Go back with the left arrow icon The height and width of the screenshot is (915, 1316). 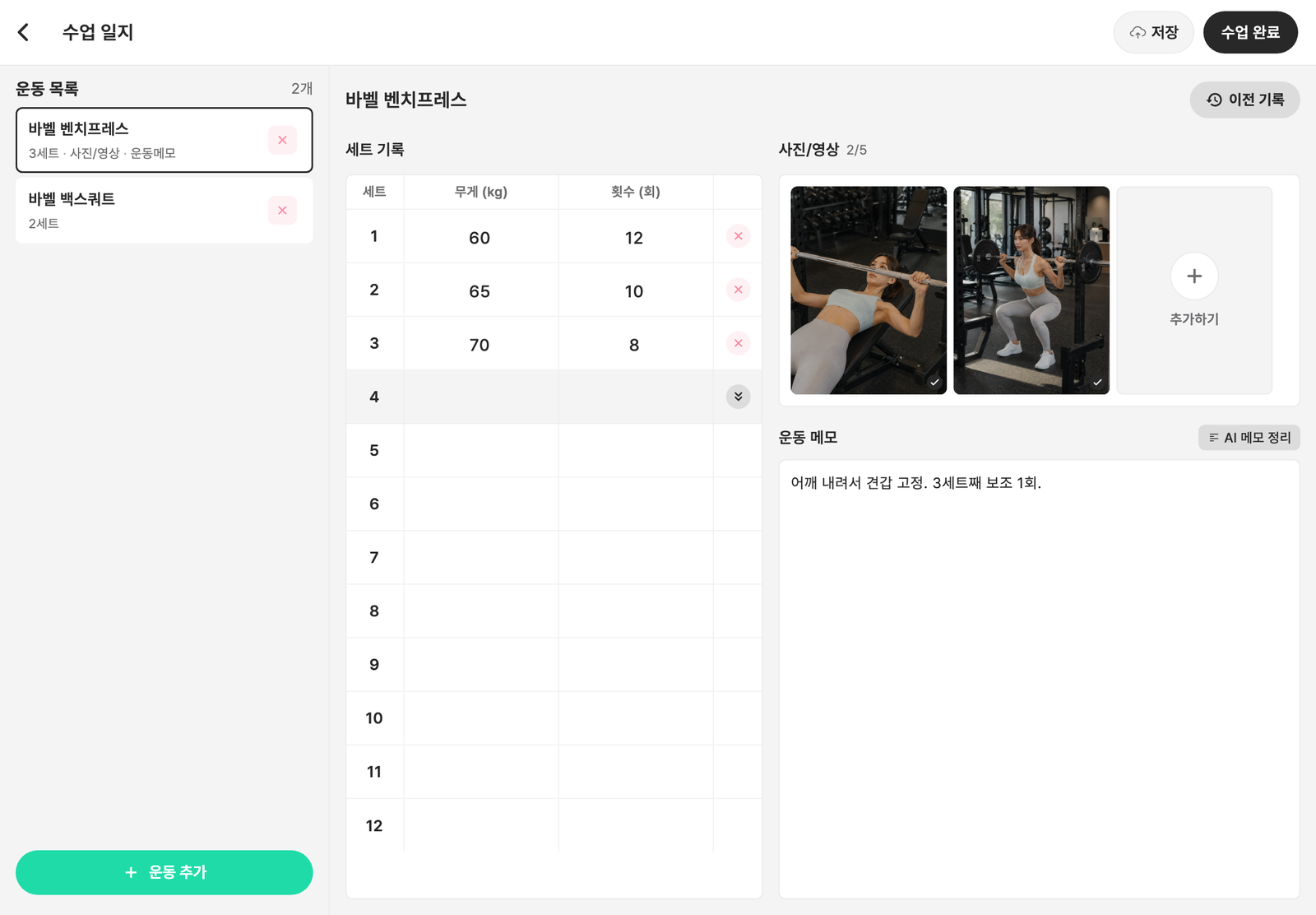click(23, 32)
